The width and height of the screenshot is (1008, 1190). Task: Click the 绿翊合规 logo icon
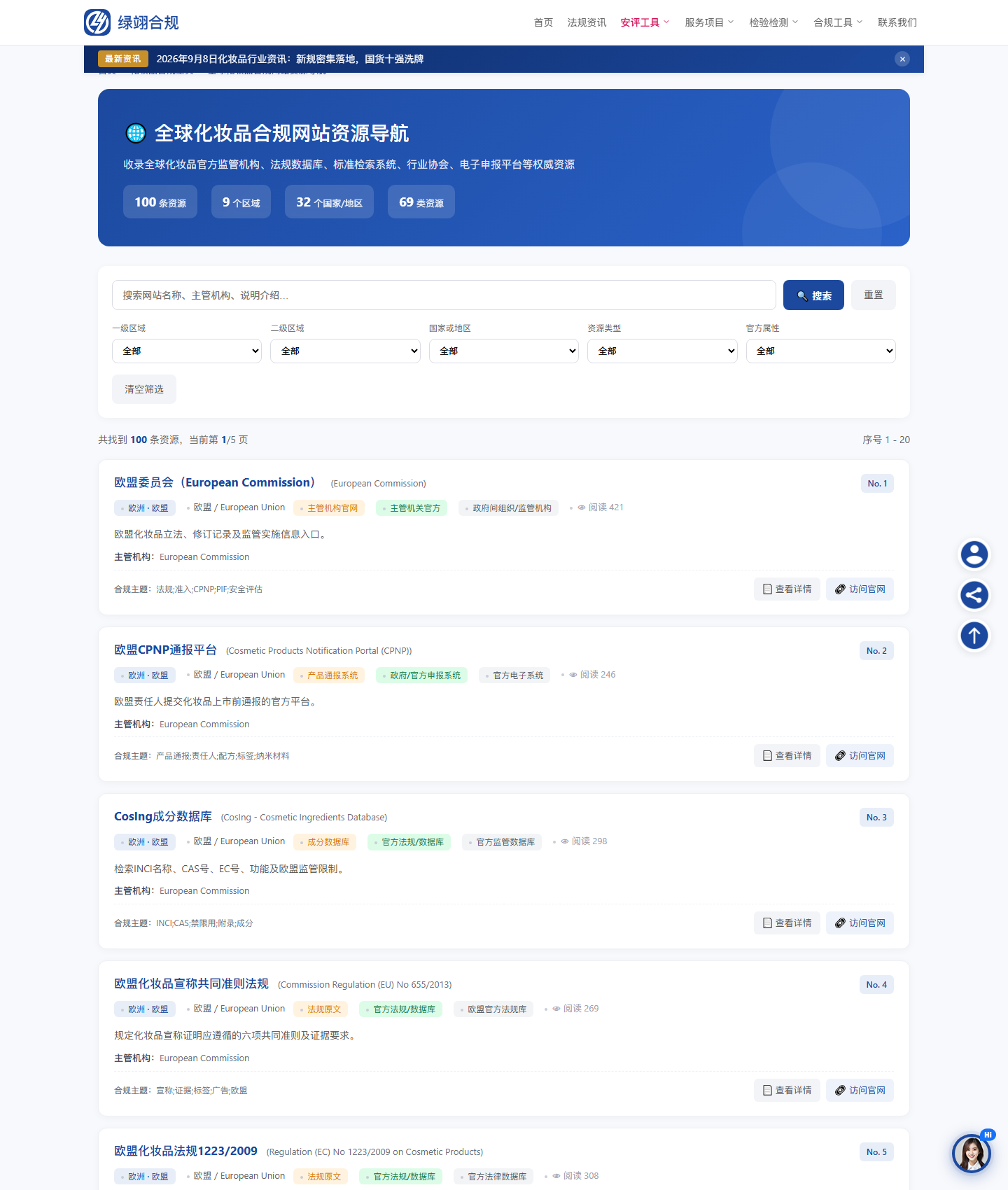point(97,22)
